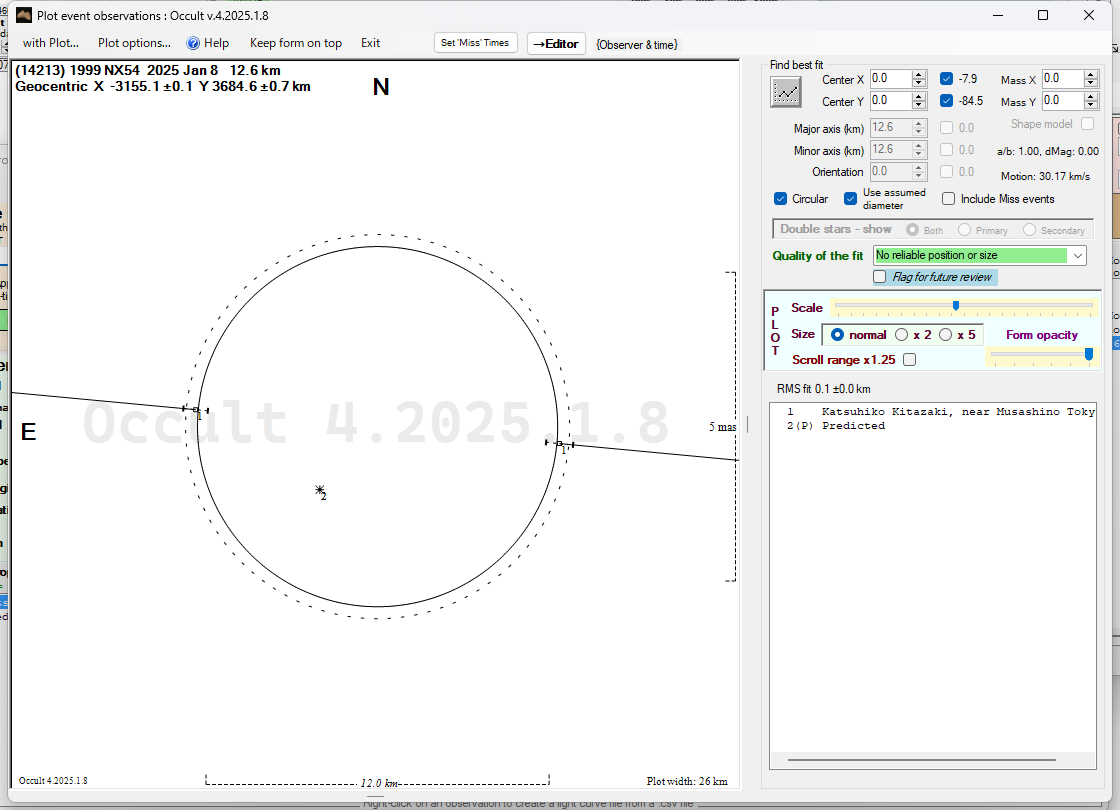Open the Quality of the fit dropdown
The width and height of the screenshot is (1120, 810).
[1077, 256]
